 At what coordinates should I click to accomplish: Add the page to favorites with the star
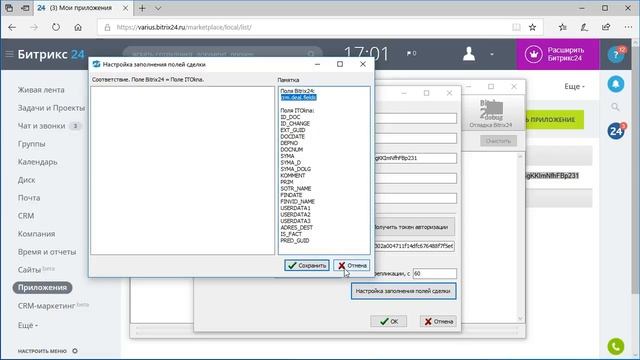(532, 27)
